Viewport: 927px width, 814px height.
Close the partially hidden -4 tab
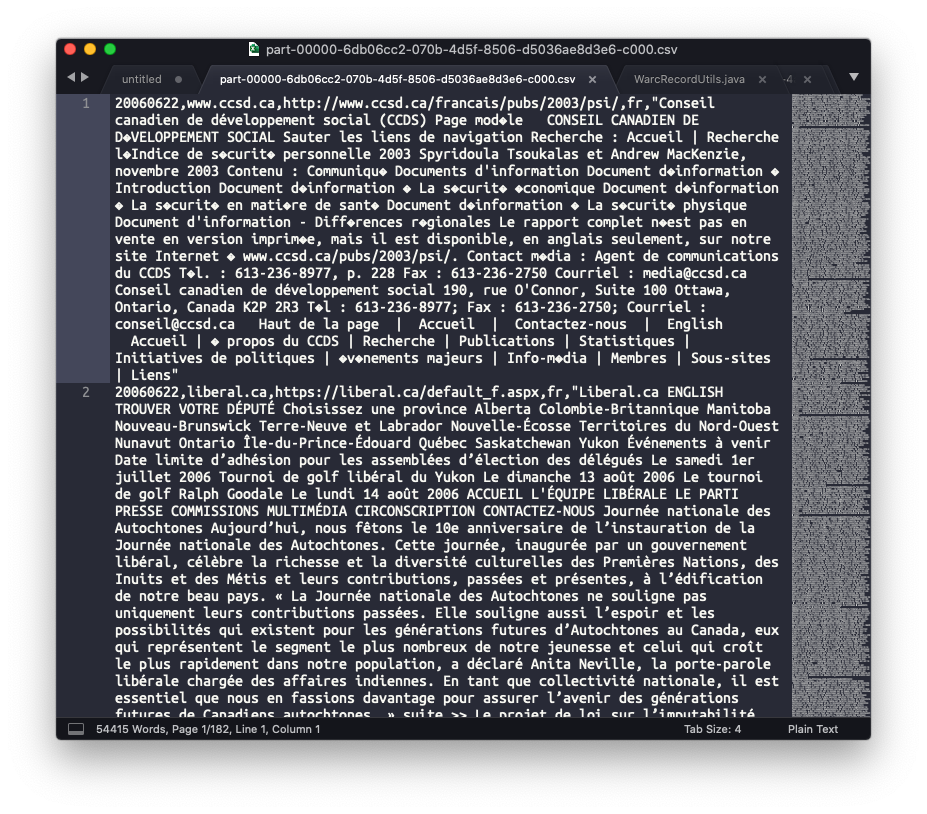click(x=807, y=79)
